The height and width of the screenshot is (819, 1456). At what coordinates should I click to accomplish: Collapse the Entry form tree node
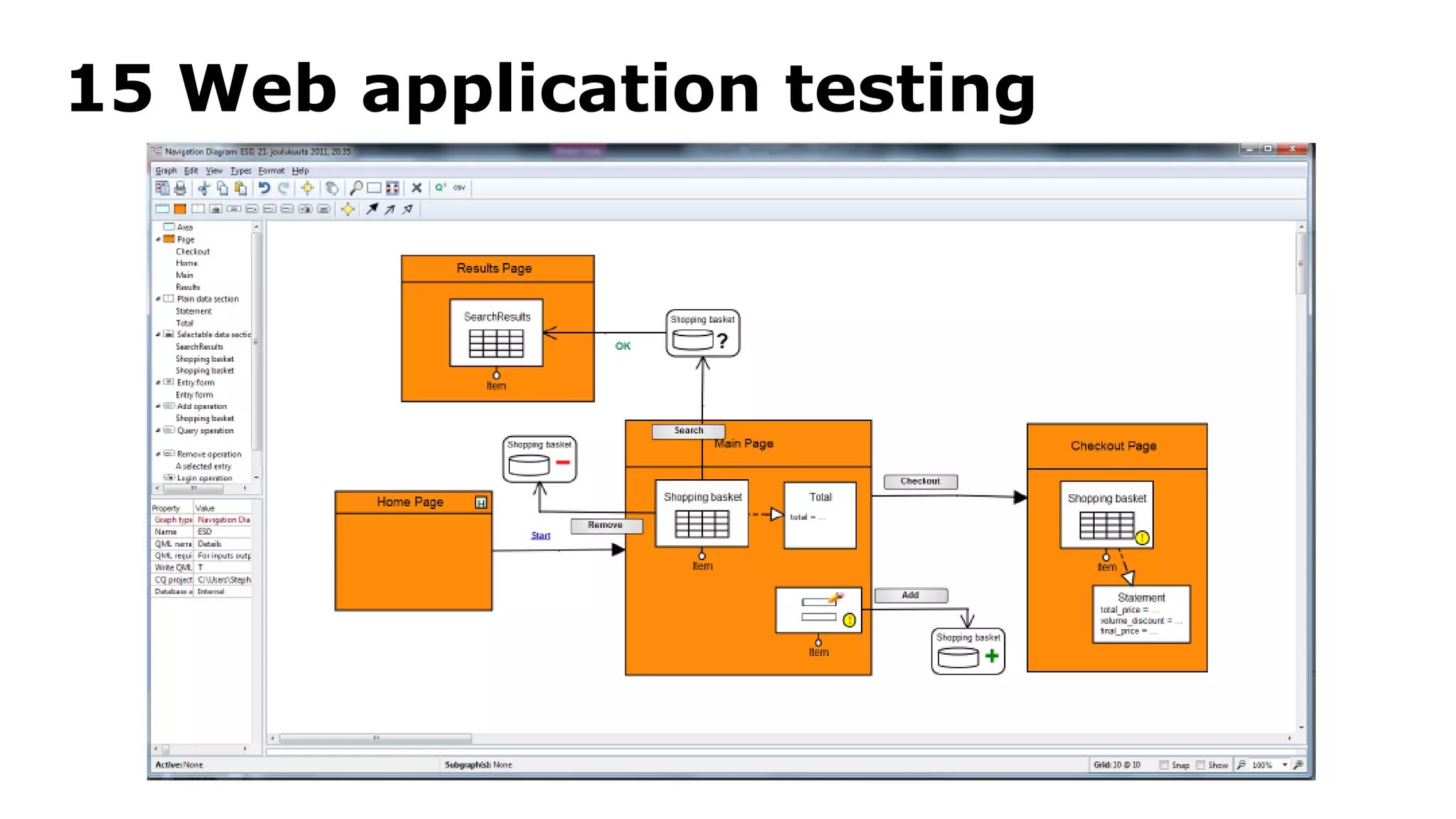coord(159,382)
